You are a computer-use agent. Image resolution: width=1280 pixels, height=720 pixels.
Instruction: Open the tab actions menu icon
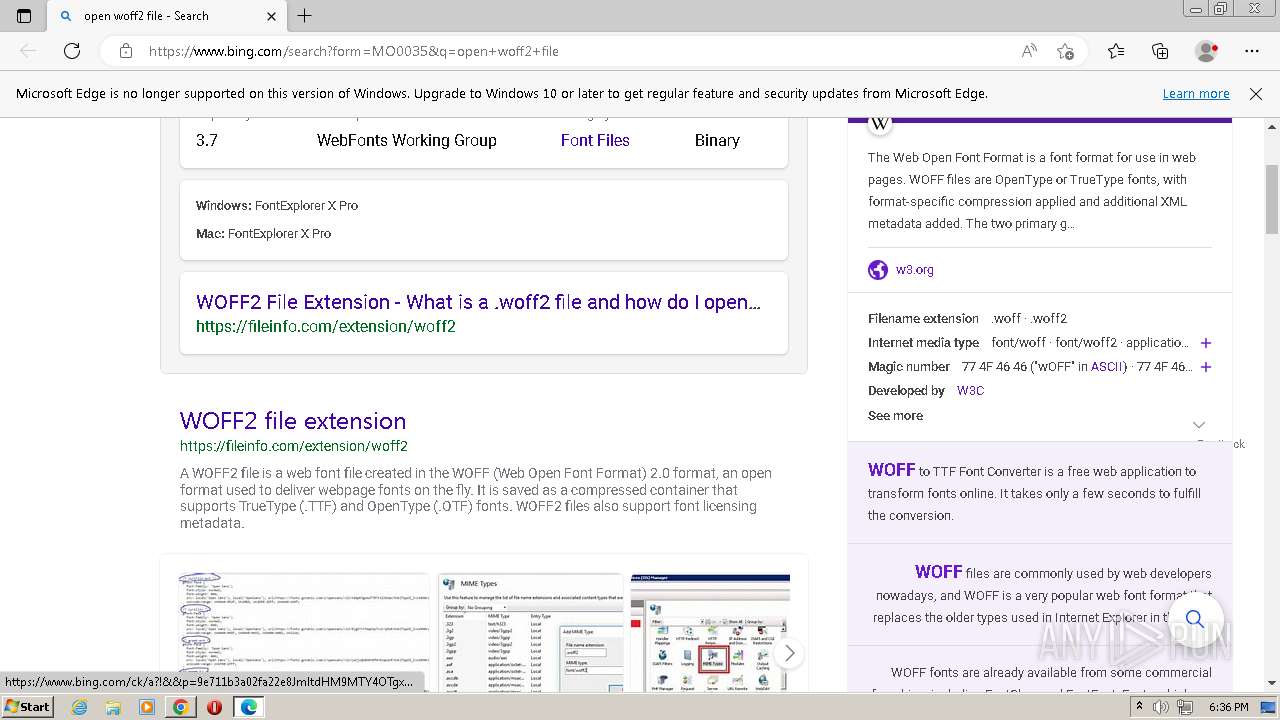pyautogui.click(x=24, y=16)
